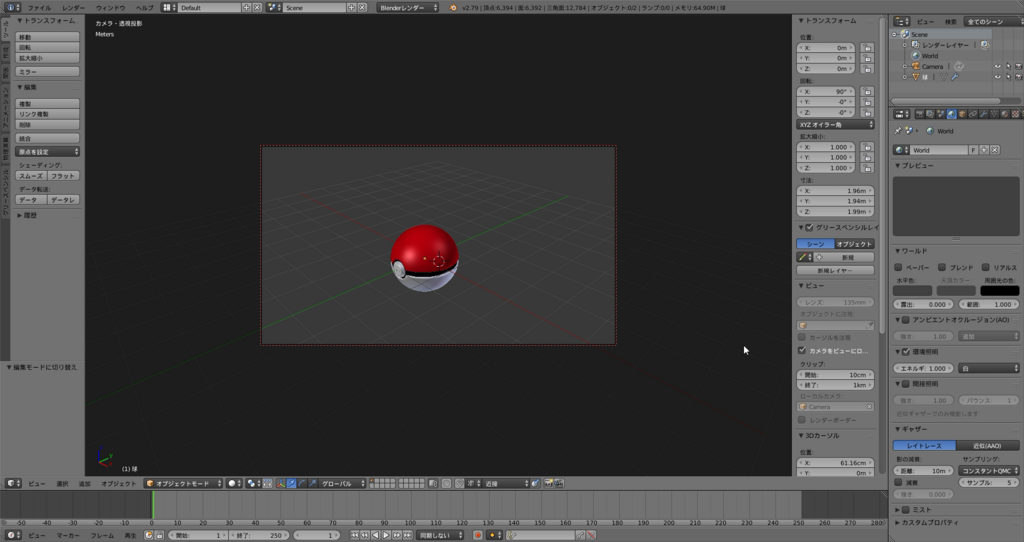Click the ミラー button
The image size is (1024, 542).
coord(47,72)
